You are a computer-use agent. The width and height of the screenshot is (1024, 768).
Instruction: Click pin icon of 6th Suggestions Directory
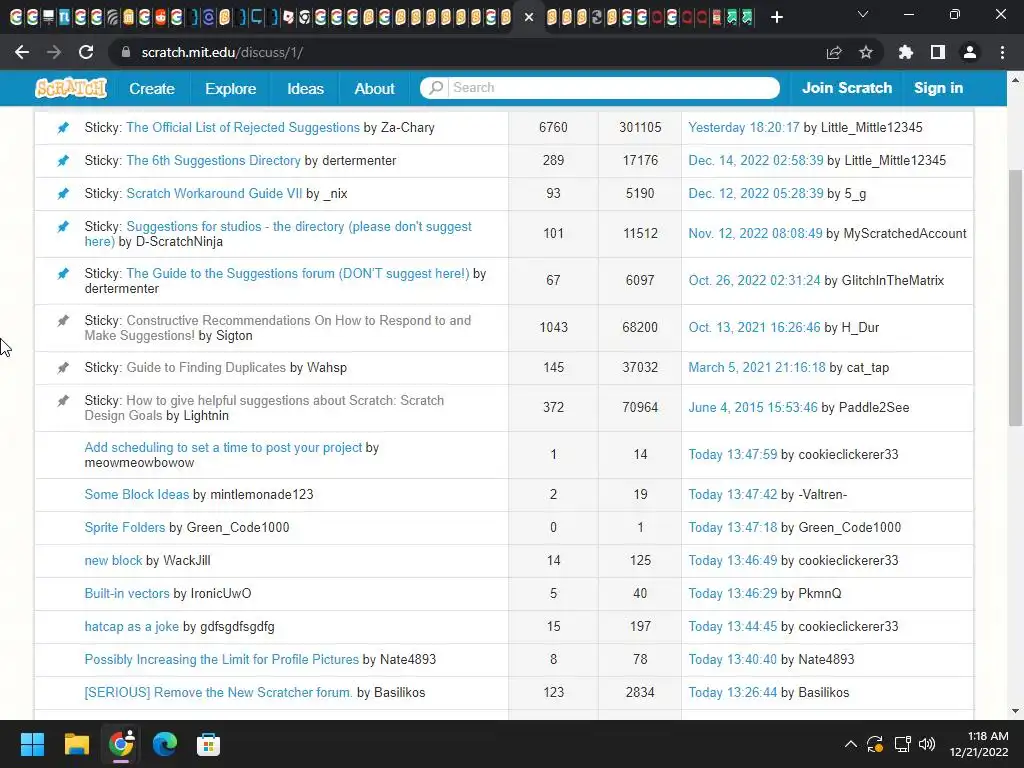coord(63,160)
